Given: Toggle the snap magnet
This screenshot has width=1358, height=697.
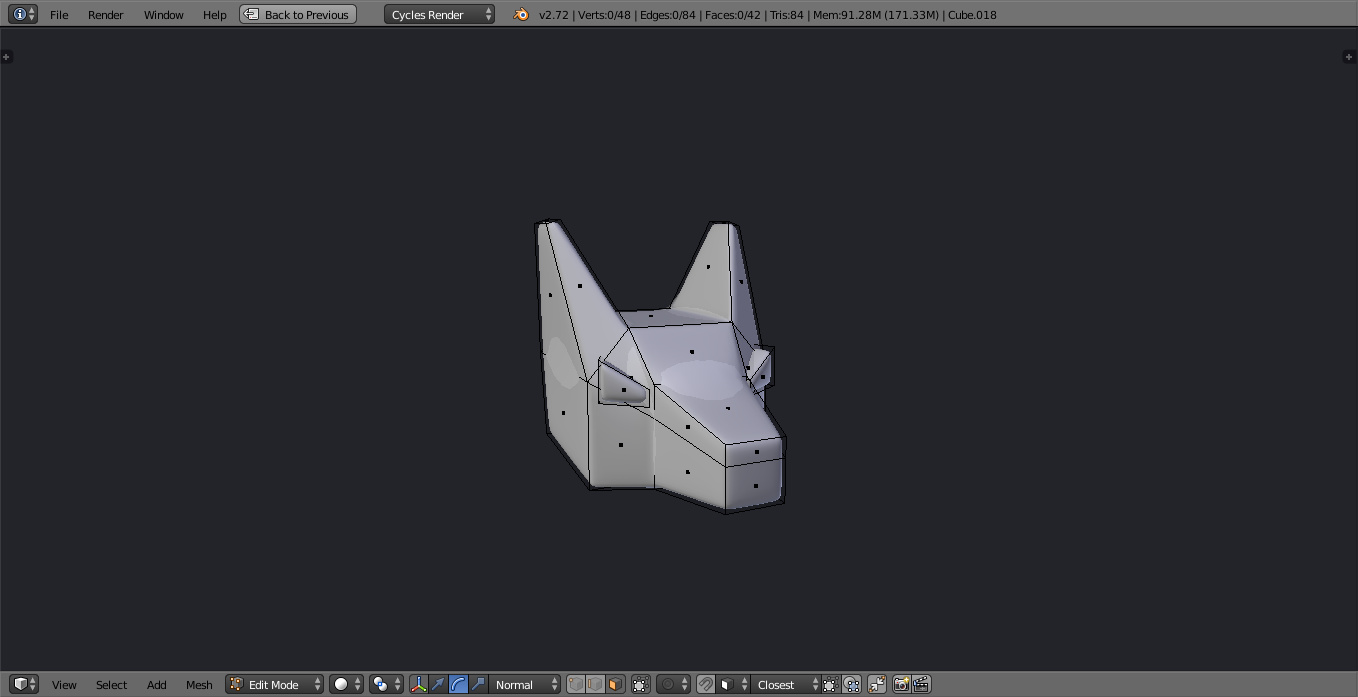Looking at the screenshot, I should coord(705,684).
